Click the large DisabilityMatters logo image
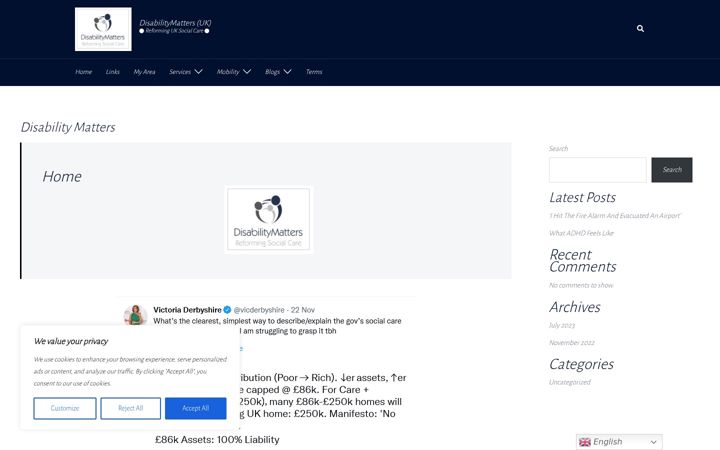The image size is (720, 450). click(269, 219)
